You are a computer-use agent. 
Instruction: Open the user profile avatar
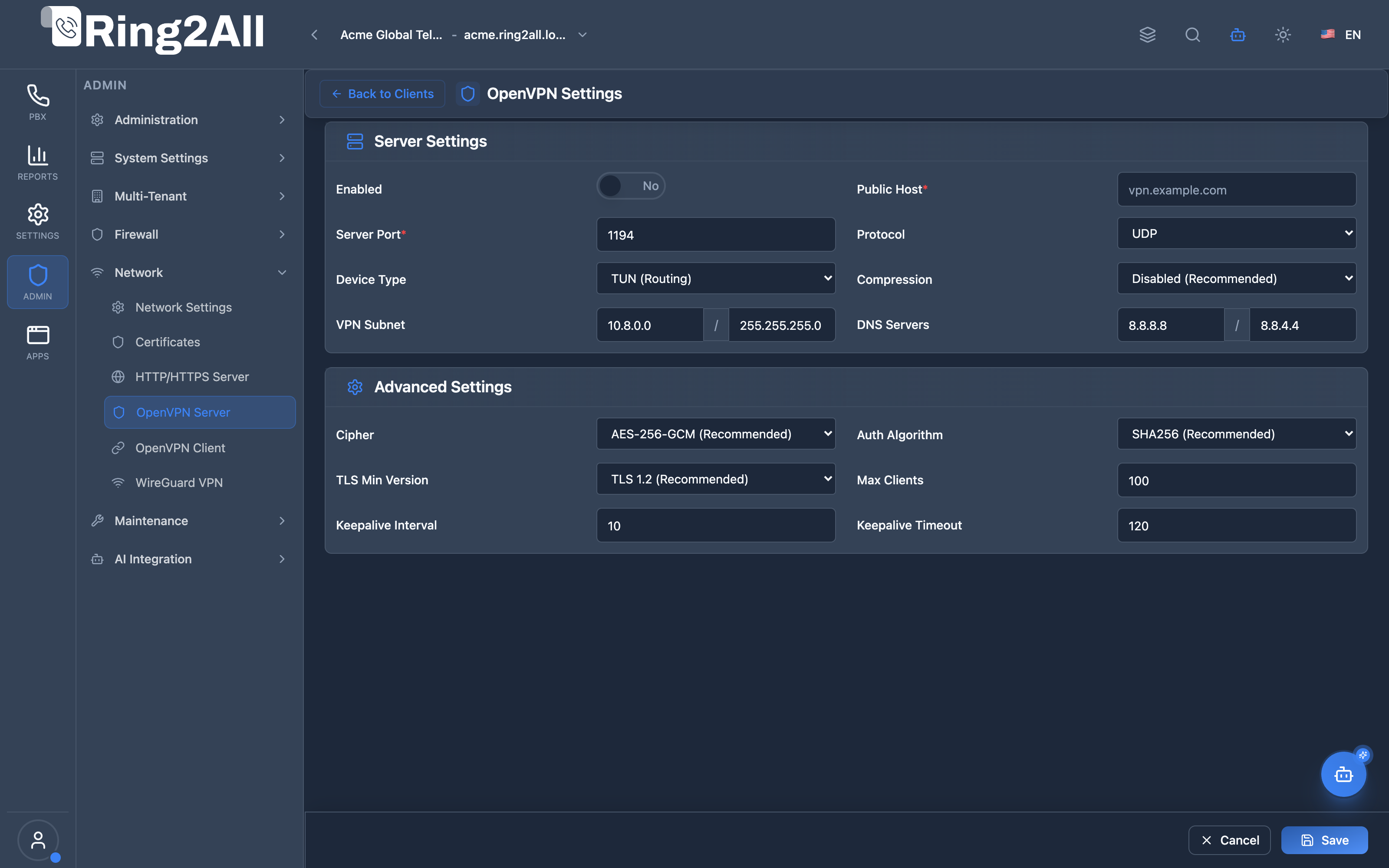38,840
